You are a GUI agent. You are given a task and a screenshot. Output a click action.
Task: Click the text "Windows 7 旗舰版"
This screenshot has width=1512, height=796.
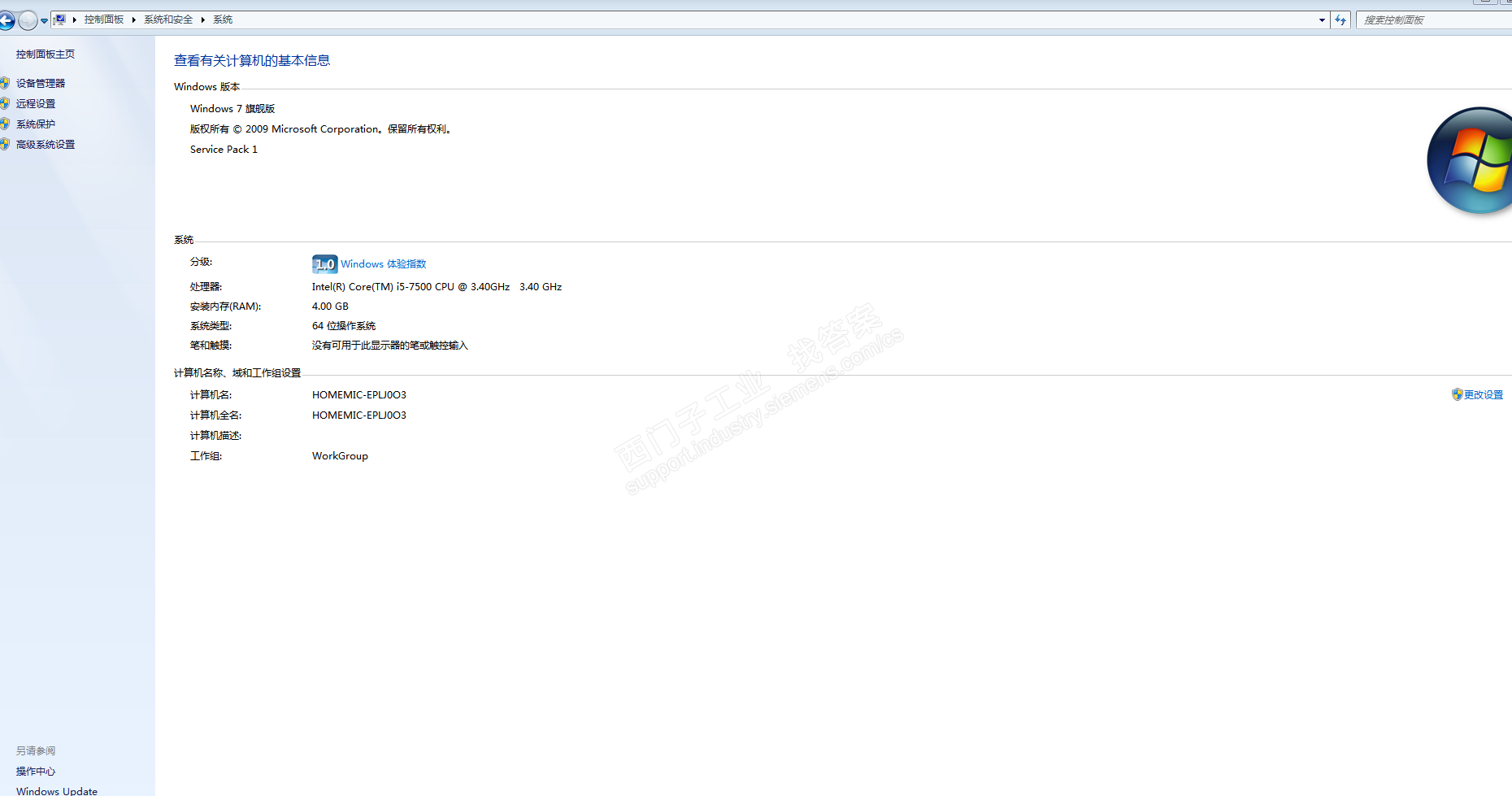pos(232,109)
